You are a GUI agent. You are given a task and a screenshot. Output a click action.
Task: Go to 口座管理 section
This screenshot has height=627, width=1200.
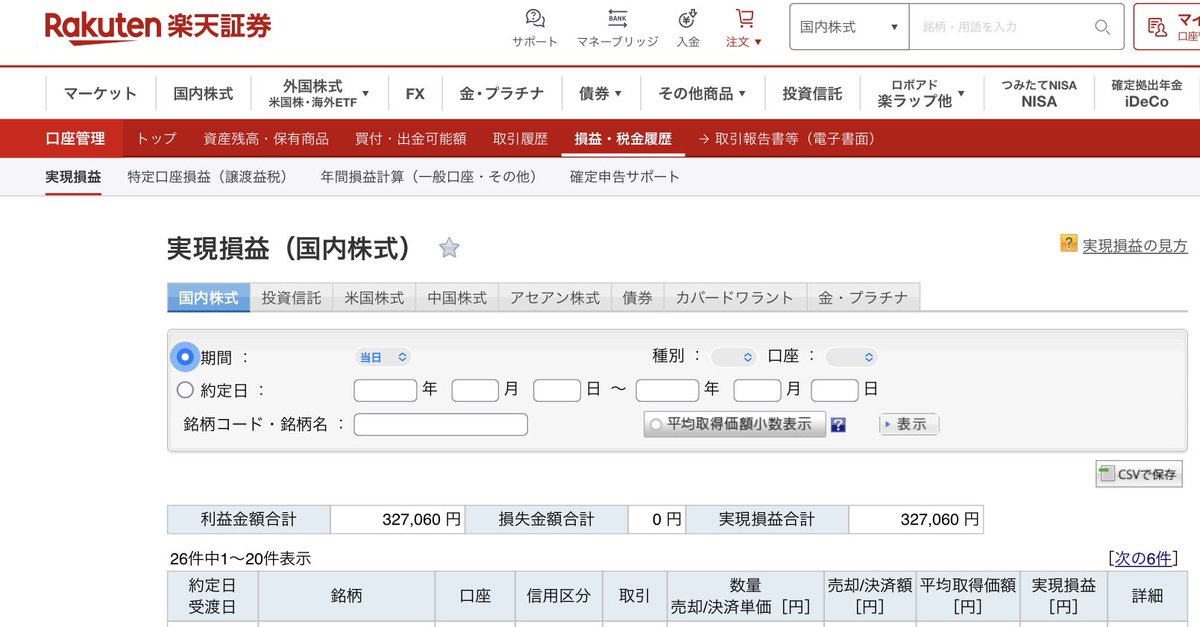pyautogui.click(x=75, y=139)
